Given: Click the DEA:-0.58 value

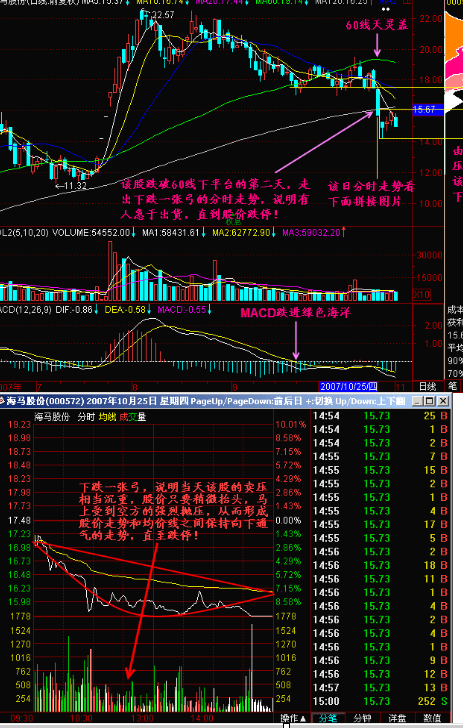Looking at the screenshot, I should pos(125,309).
